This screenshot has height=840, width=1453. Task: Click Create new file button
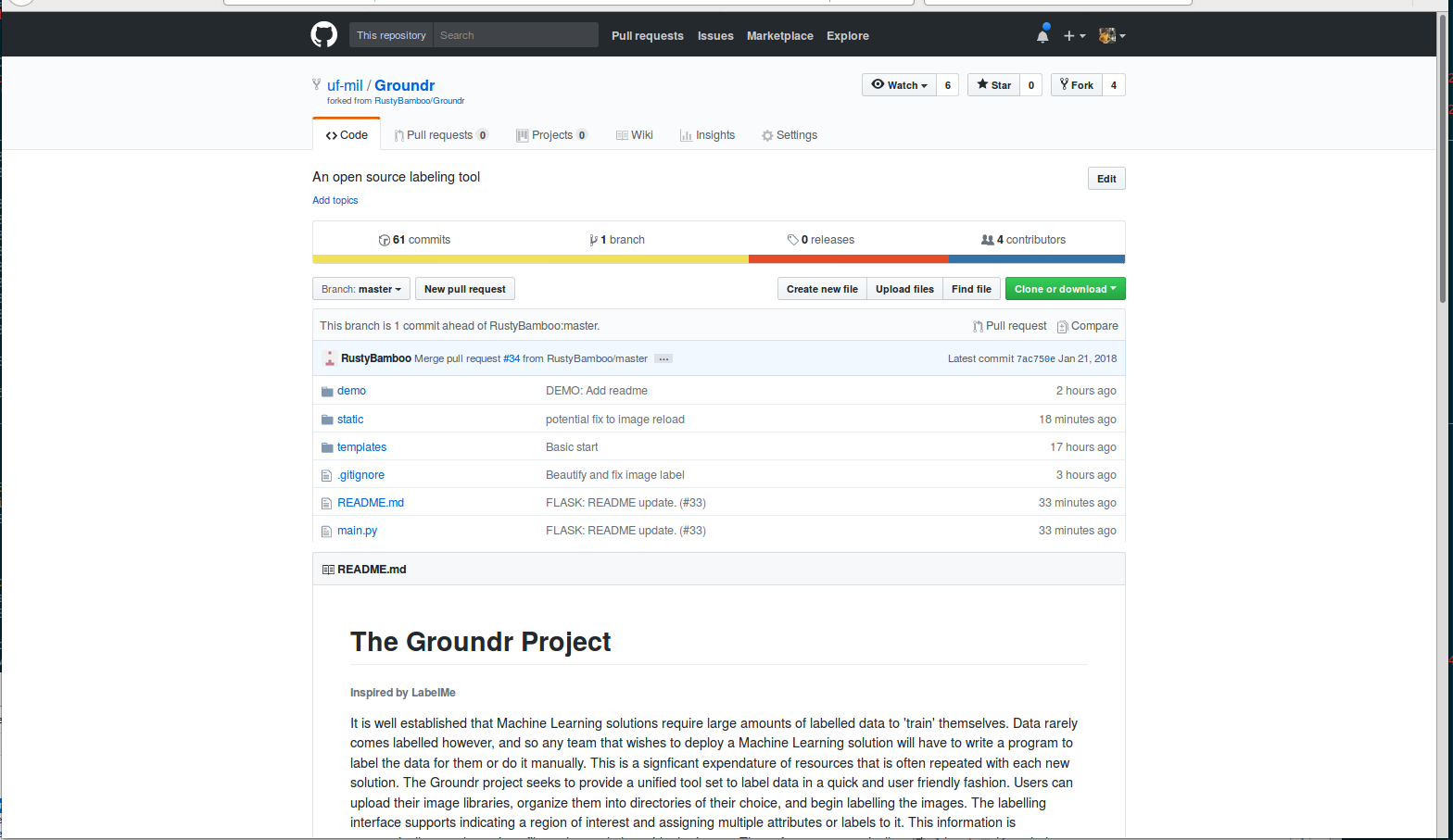pyautogui.click(x=822, y=289)
